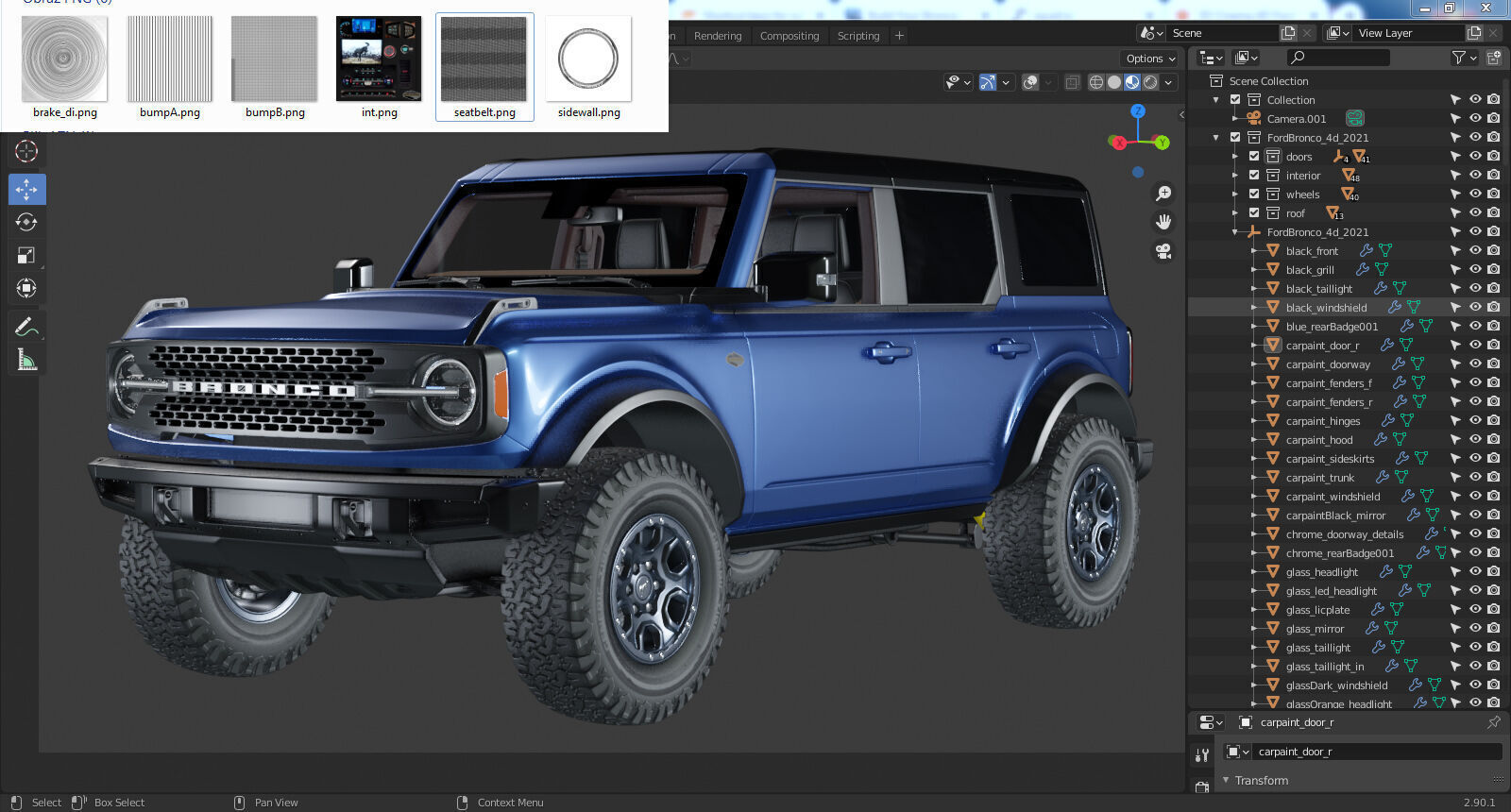Uncheck the doors collection checkbox
Image resolution: width=1511 pixels, height=812 pixels.
point(1254,157)
